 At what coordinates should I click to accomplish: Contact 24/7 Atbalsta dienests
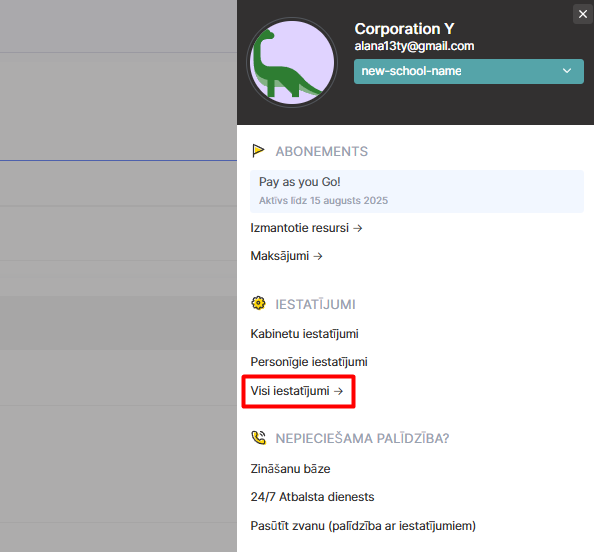click(x=313, y=497)
